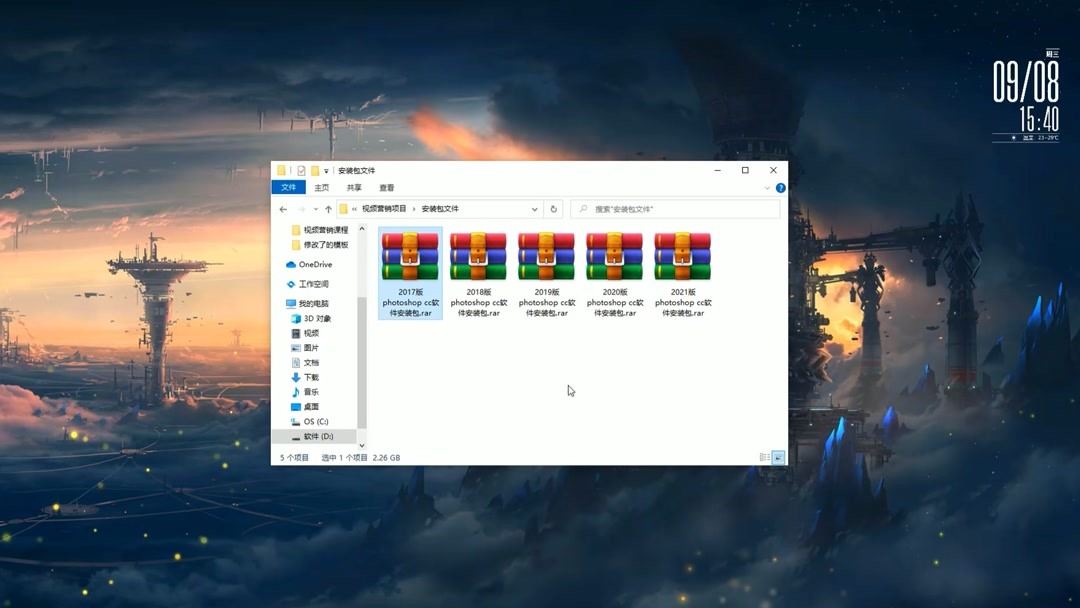Switch to the 查看 ribbon tab
The image size is (1080, 608).
[387, 187]
